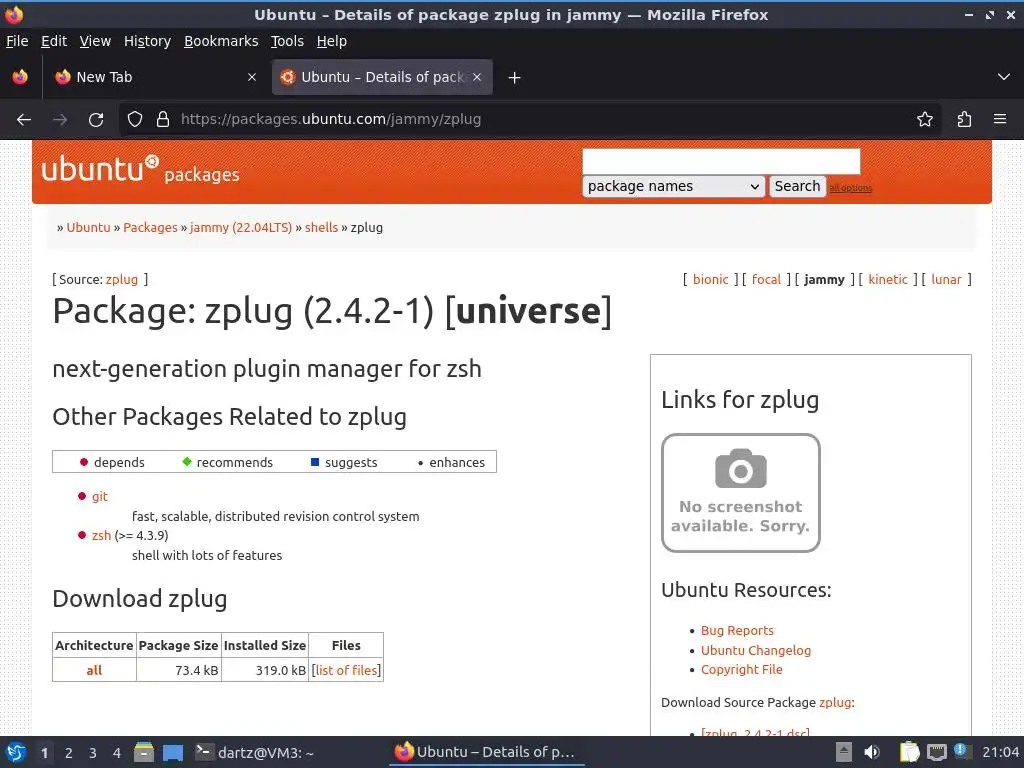Close the Ubuntu package details tab
This screenshot has height=768, width=1024.
[x=477, y=77]
